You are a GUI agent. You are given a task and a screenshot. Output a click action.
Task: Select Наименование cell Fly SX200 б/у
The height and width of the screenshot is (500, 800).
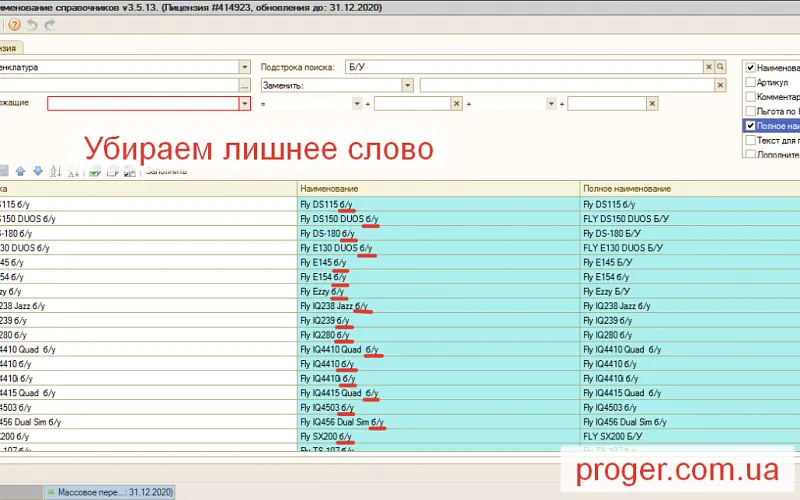pyautogui.click(x=438, y=437)
